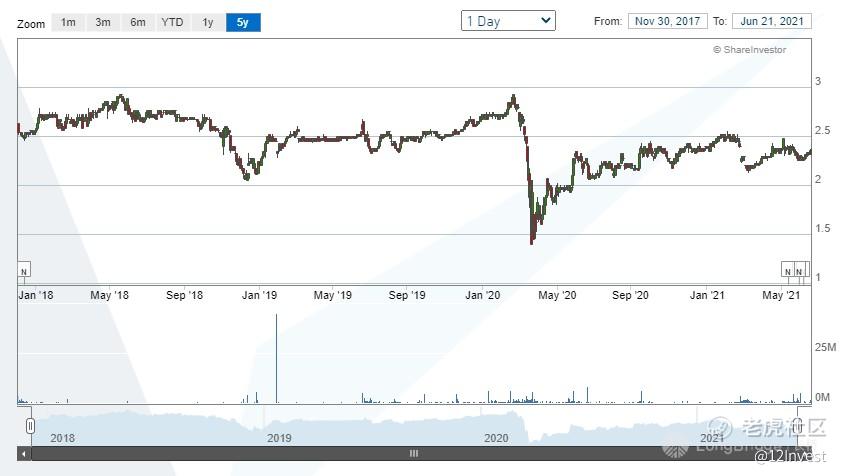The width and height of the screenshot is (842, 476).
Task: Click the lowest candlestick of the 2020 crash
Action: 532,238
